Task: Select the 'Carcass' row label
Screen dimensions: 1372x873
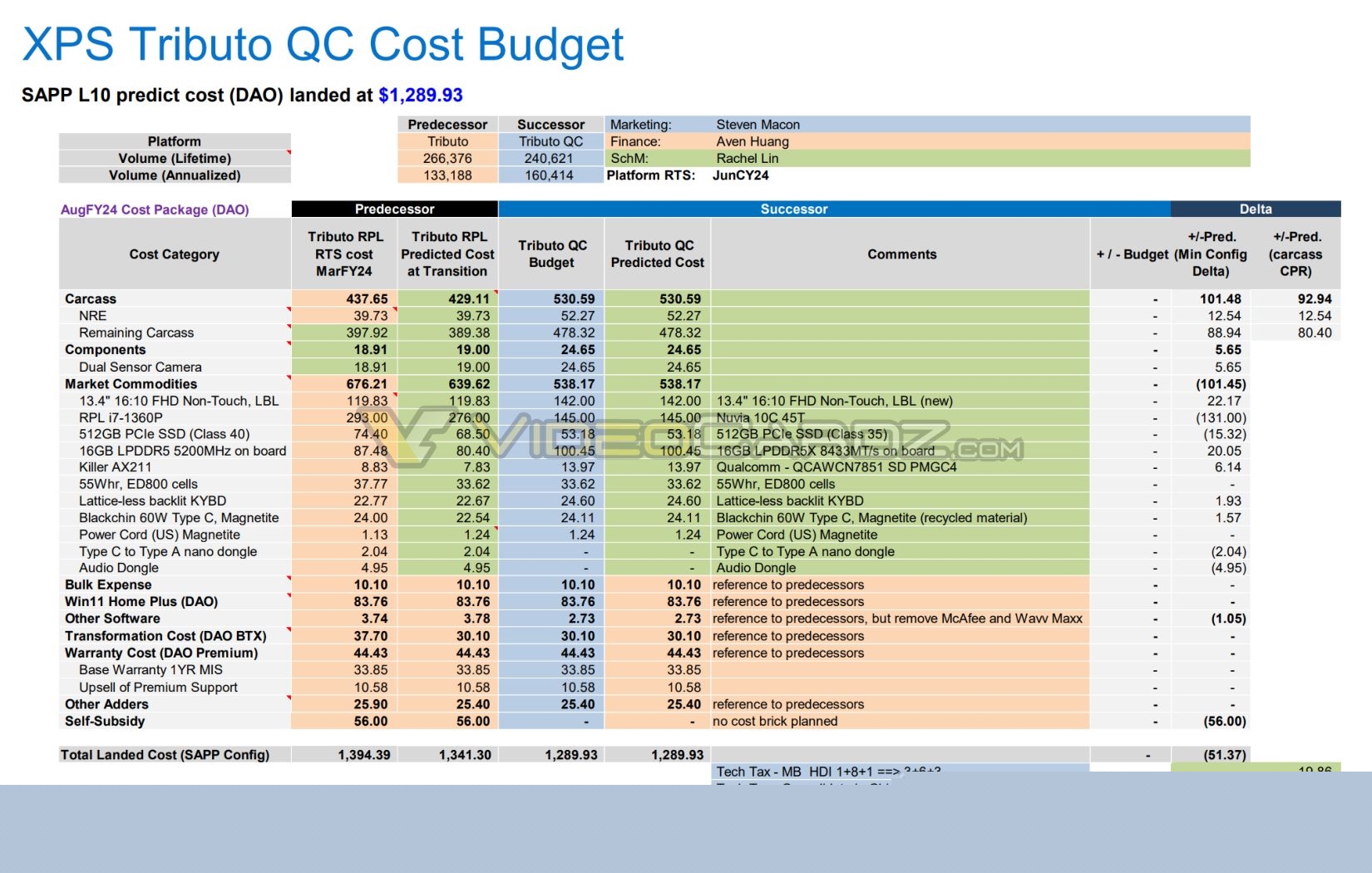Action: click(91, 298)
